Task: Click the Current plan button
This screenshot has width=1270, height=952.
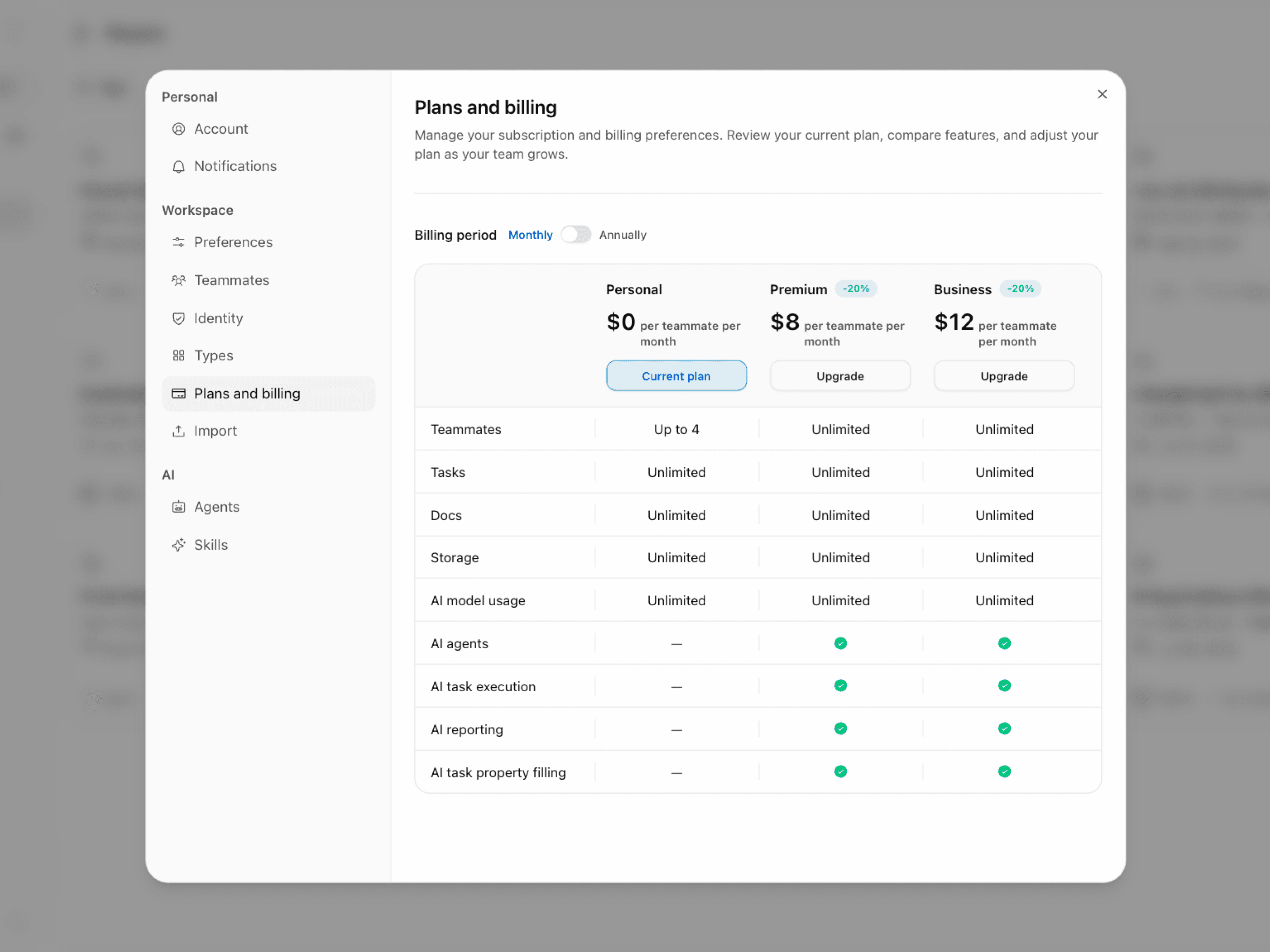Action: (676, 376)
